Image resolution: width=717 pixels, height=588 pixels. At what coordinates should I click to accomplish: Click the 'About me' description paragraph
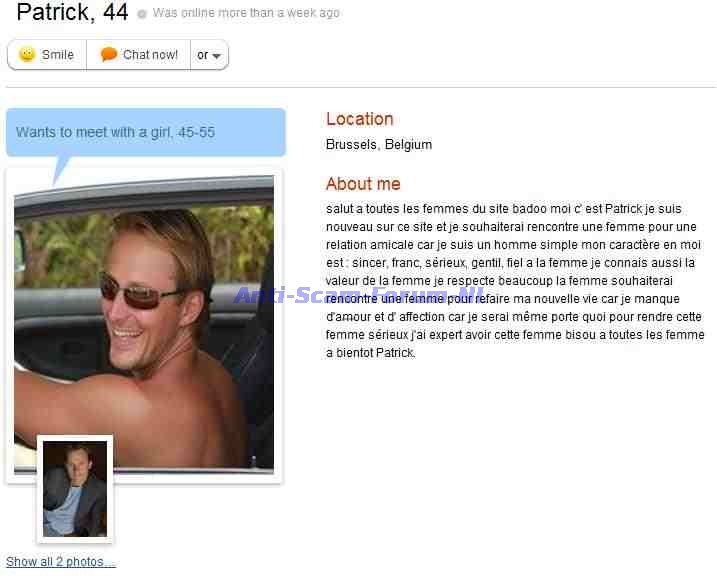click(x=515, y=281)
